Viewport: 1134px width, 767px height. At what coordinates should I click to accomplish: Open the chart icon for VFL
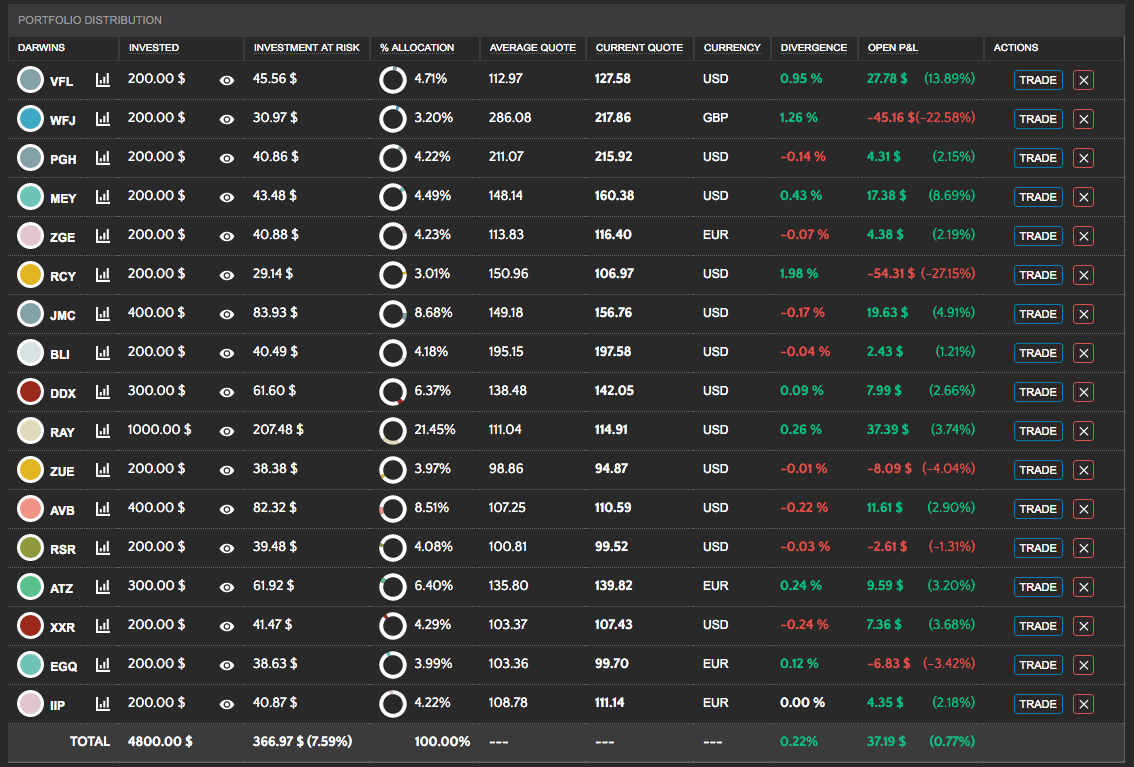tap(103, 79)
